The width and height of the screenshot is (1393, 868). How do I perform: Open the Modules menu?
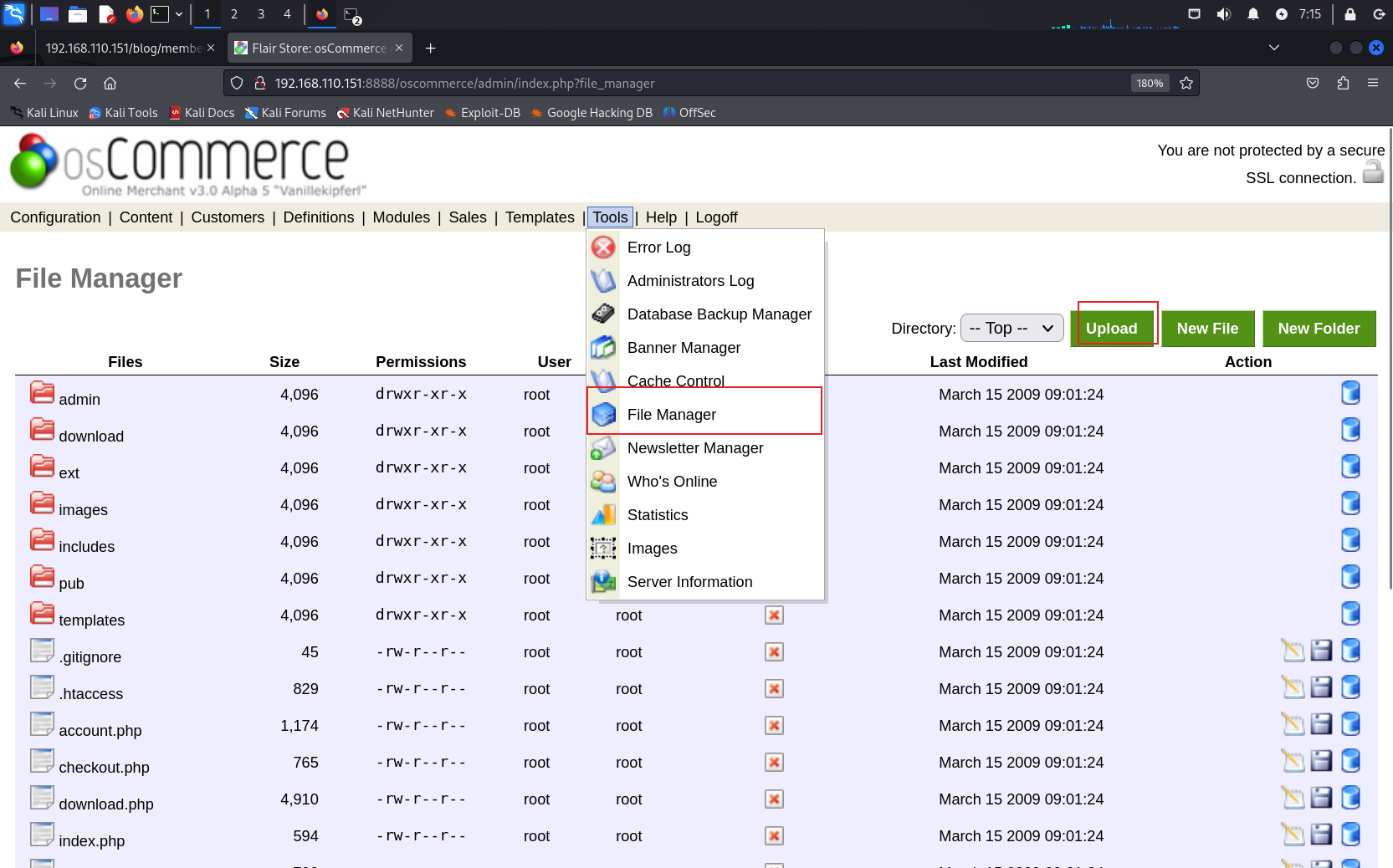pos(402,217)
